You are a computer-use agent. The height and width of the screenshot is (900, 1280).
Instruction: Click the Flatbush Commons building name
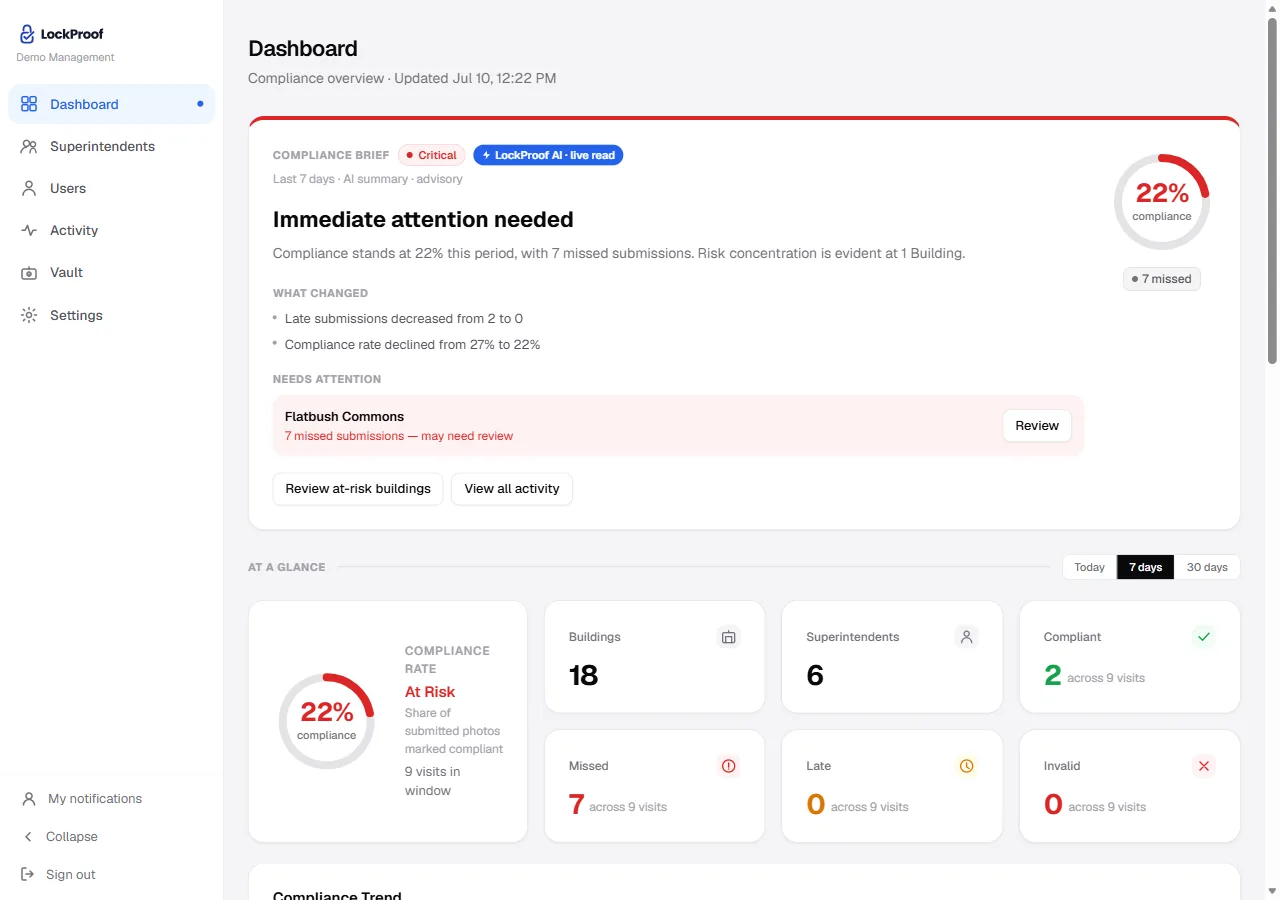pyautogui.click(x=344, y=416)
